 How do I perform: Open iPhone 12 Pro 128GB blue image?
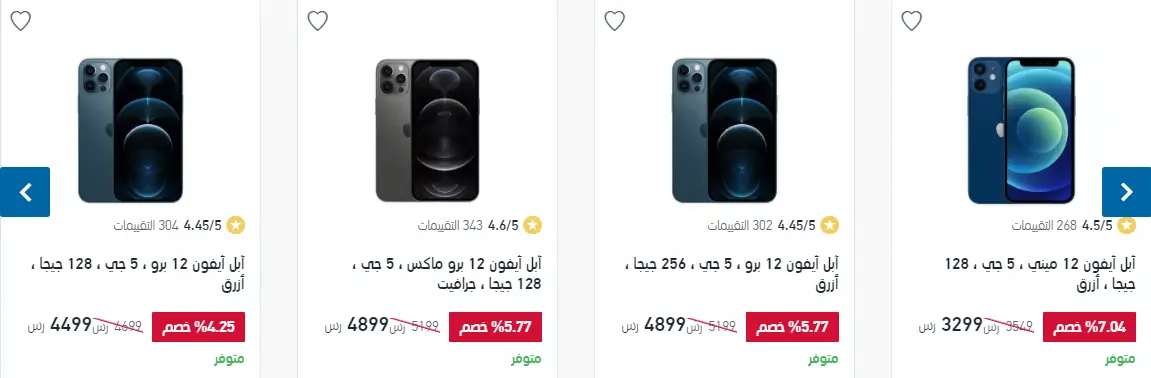click(x=130, y=130)
